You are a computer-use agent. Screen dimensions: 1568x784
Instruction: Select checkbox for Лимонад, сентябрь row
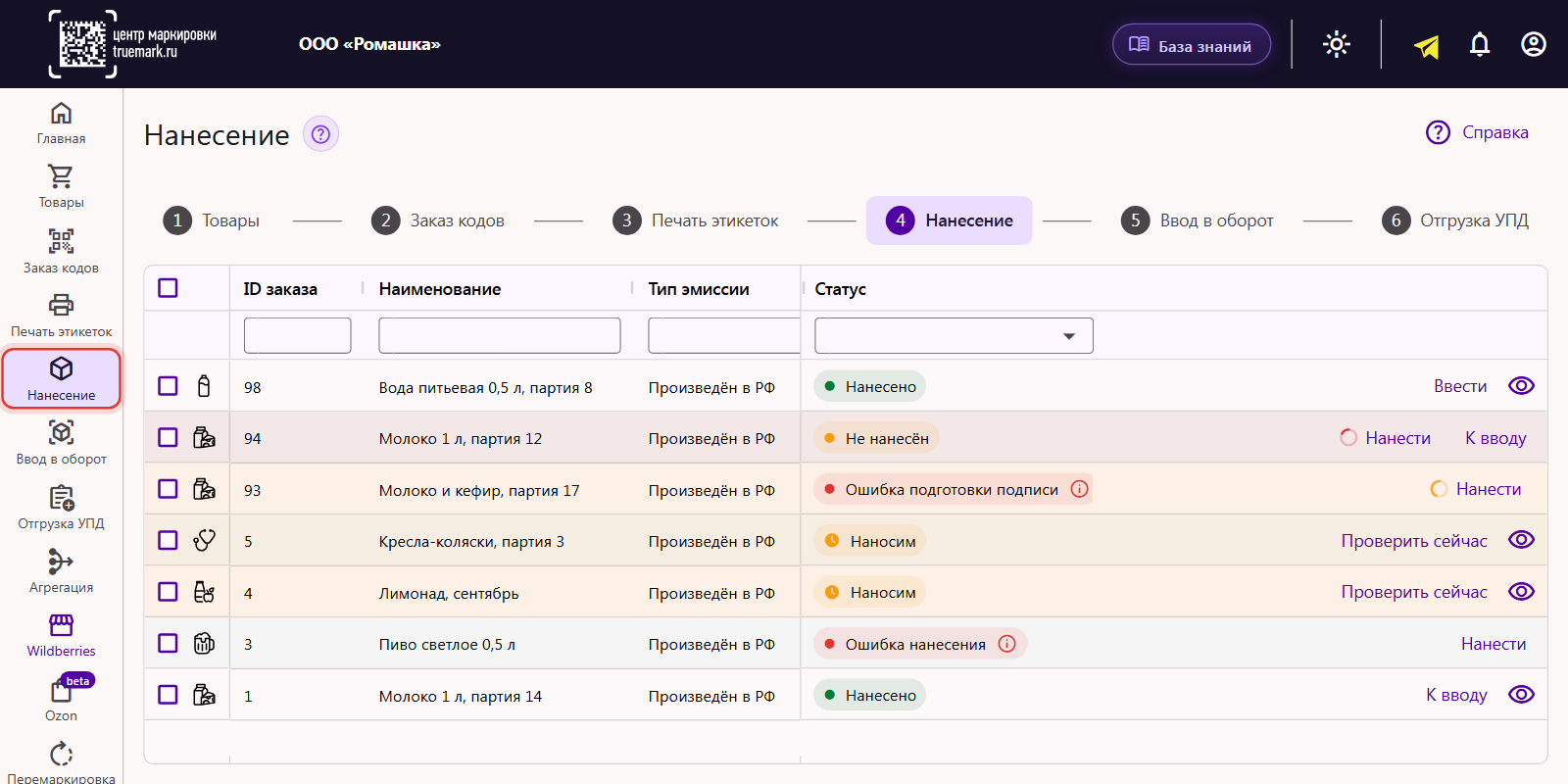click(169, 592)
